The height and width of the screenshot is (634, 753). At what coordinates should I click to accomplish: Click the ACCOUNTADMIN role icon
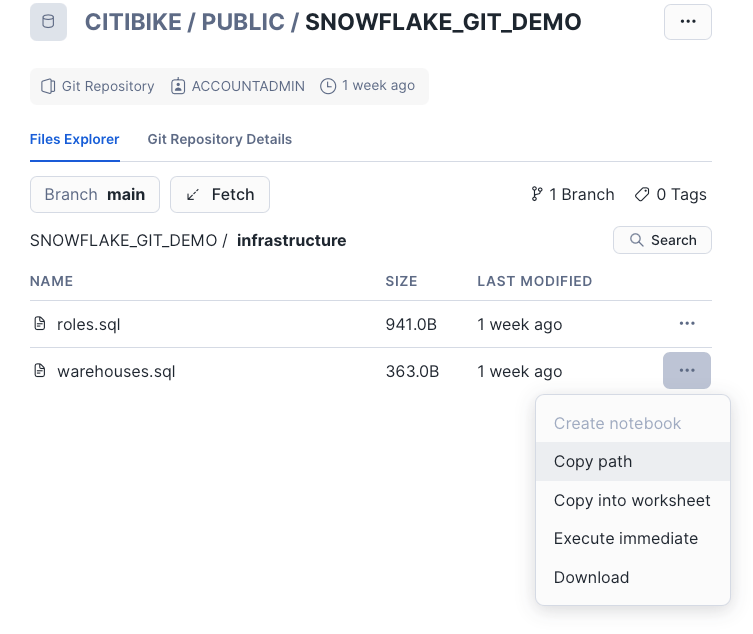[x=178, y=86]
